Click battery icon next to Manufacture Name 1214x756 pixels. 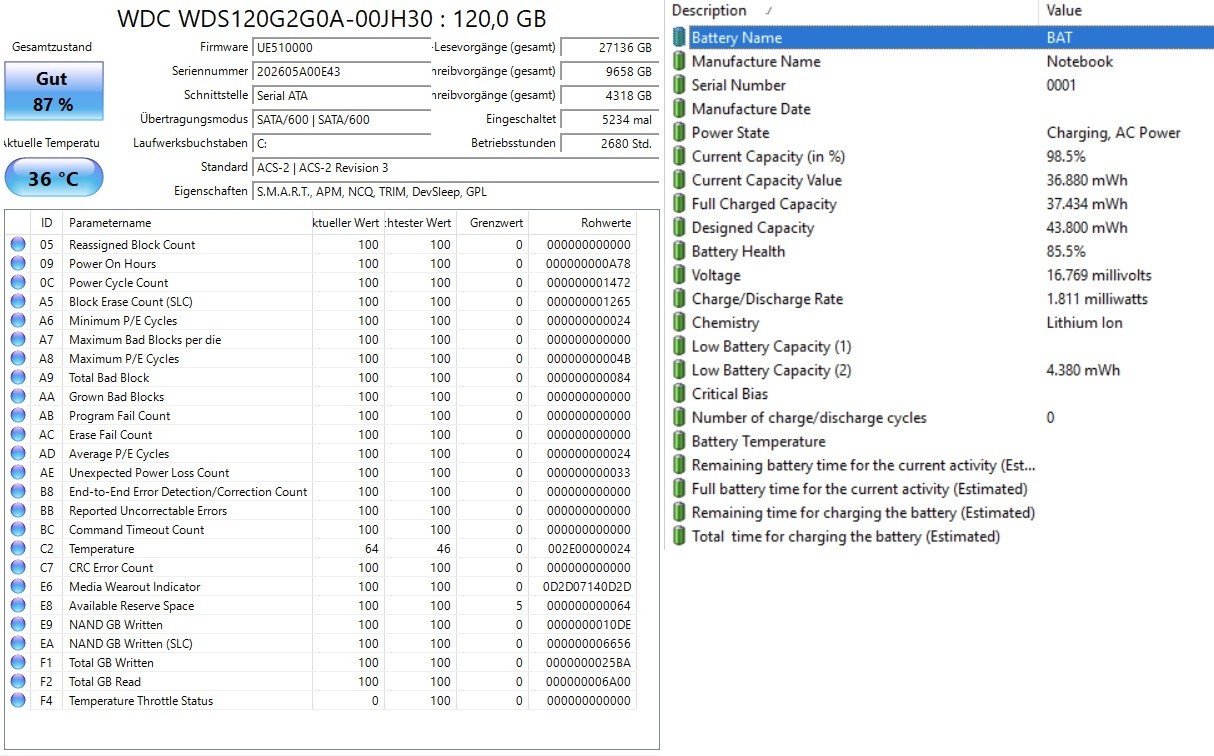point(680,62)
